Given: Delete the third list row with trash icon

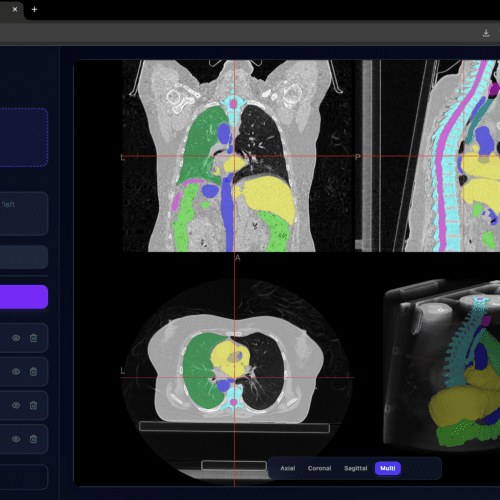Looking at the screenshot, I should [x=33, y=405].
